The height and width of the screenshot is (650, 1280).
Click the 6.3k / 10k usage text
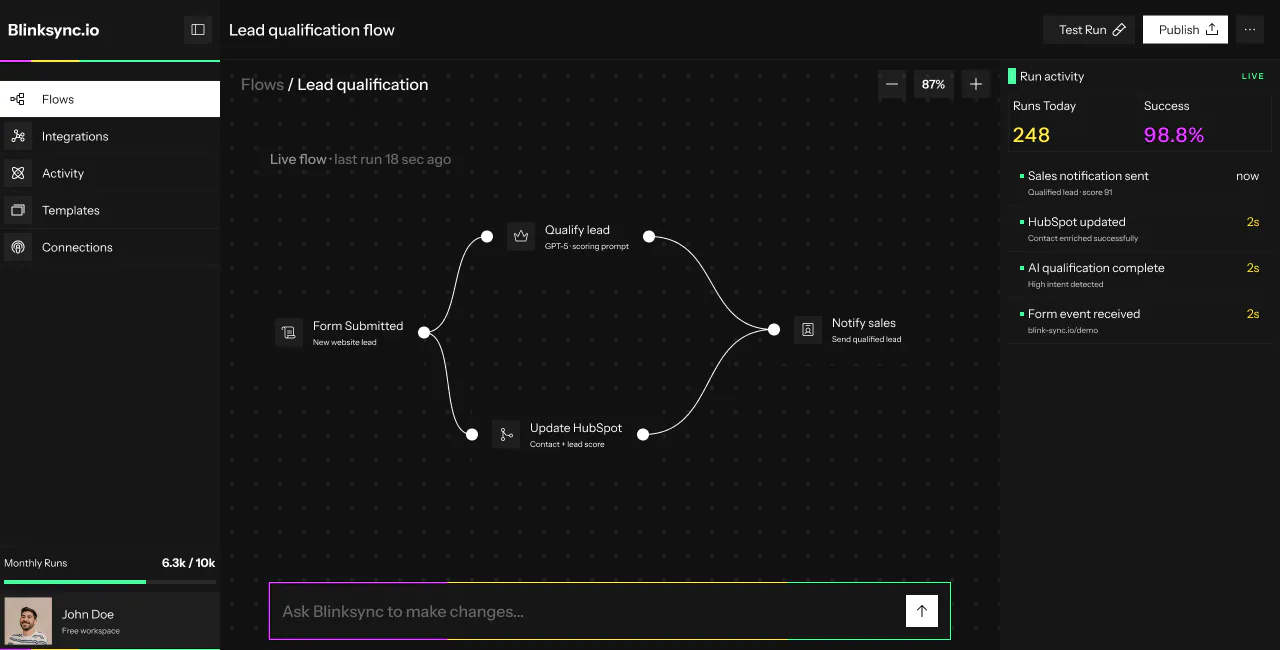tap(189, 563)
